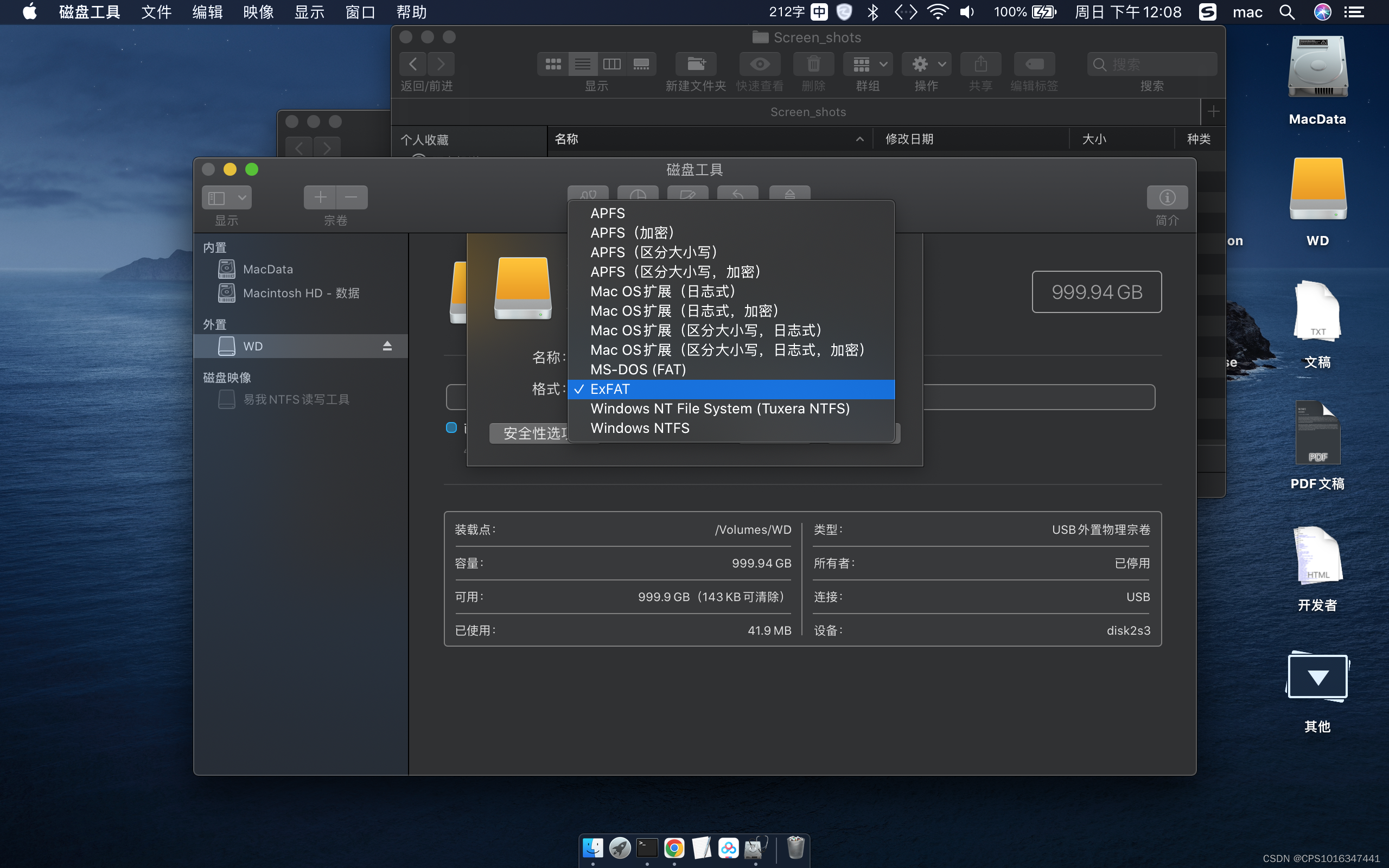
Task: Open the 编辑 menu in the menu bar
Action: click(x=207, y=12)
